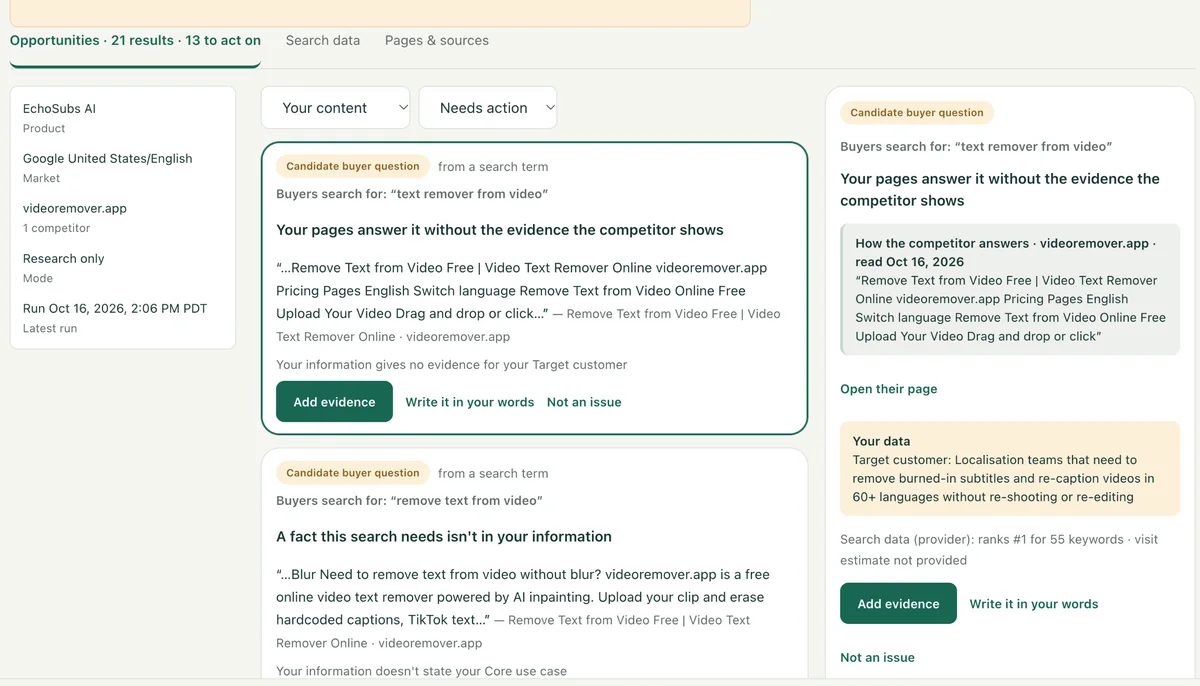1200x686 pixels.
Task: Click Not an issue in detail panel
Action: click(x=877, y=657)
